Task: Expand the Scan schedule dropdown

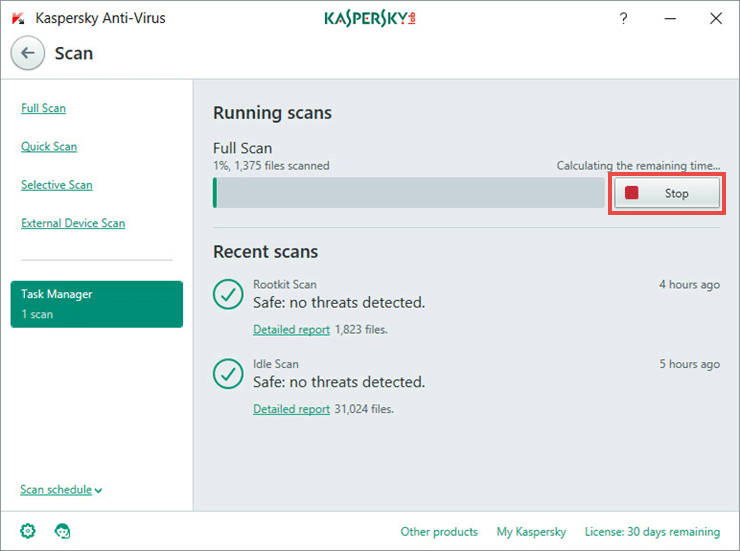Action: (61, 490)
